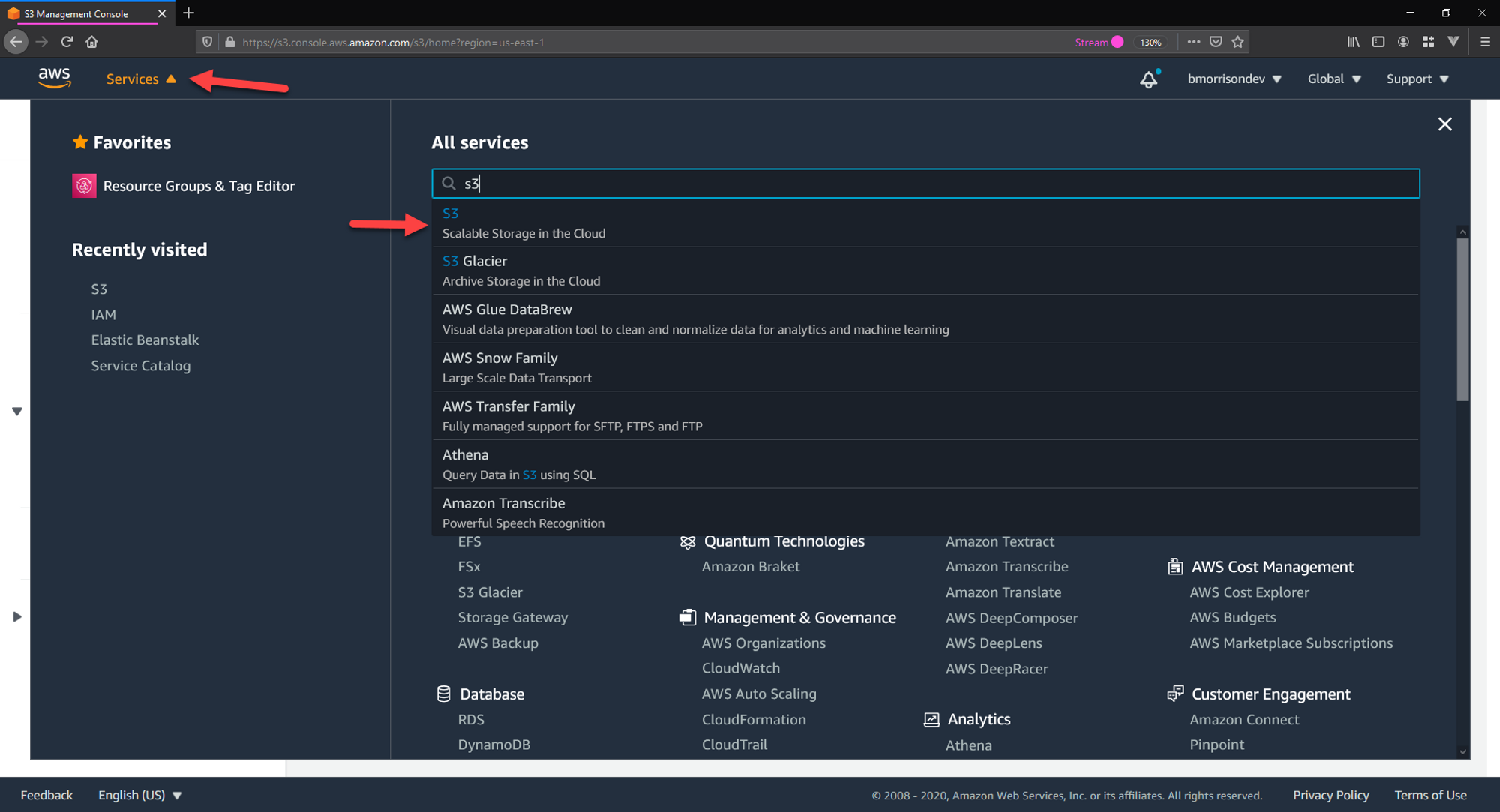
Task: Click the services panel scrollbar thumb
Action: tap(1462, 319)
